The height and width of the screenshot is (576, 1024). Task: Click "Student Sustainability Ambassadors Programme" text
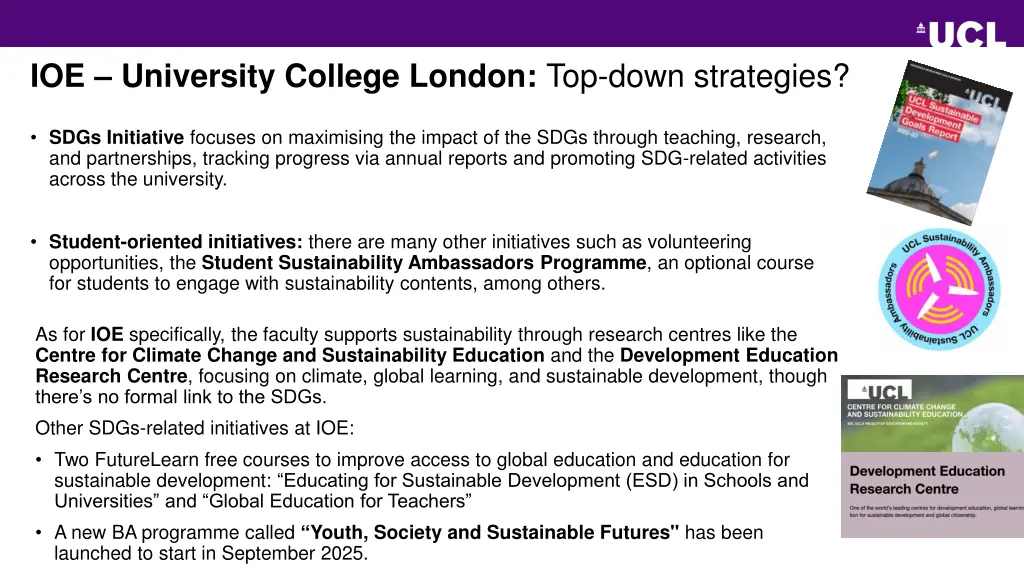coord(424,263)
